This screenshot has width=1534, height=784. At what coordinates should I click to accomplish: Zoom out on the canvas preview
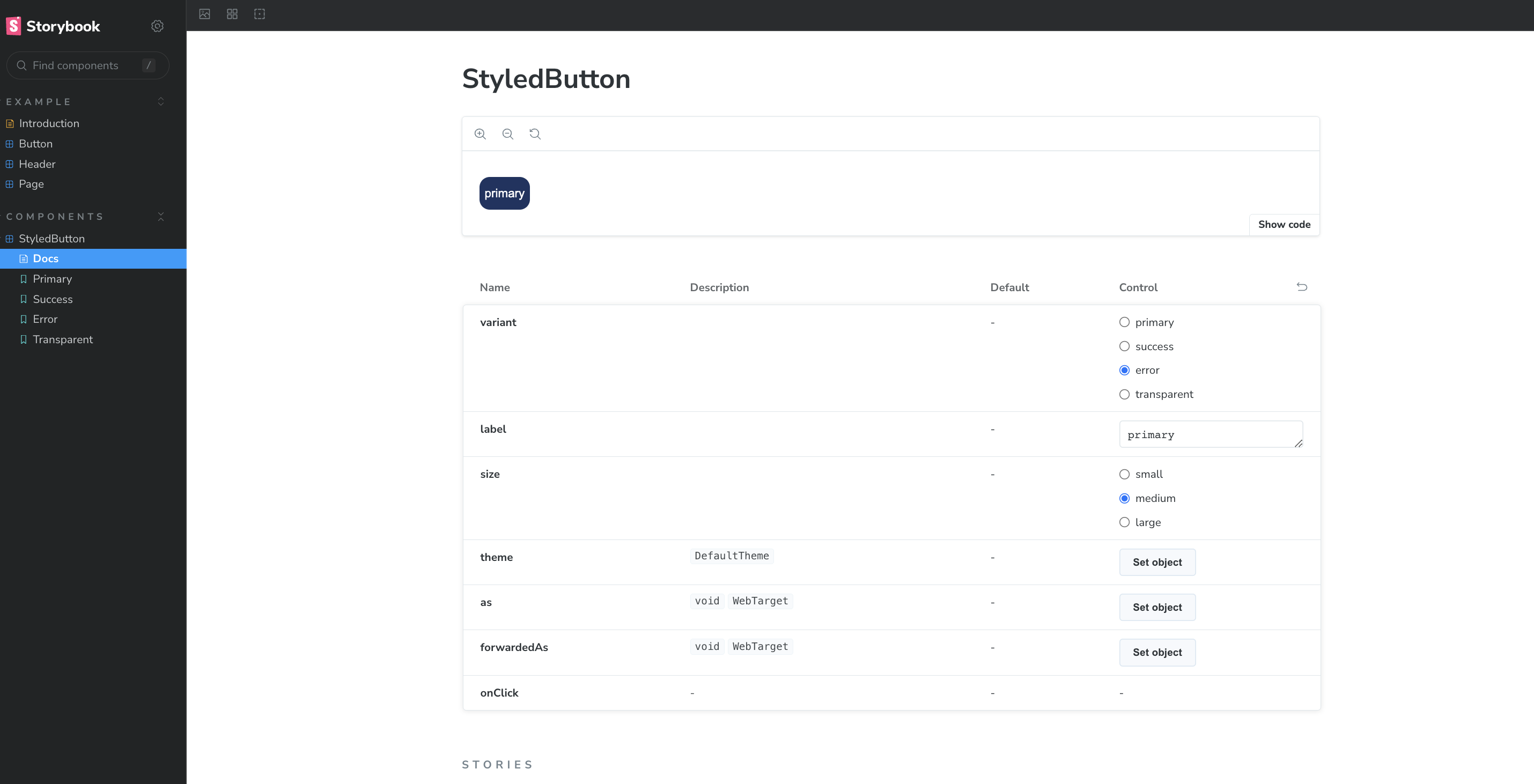tap(507, 134)
